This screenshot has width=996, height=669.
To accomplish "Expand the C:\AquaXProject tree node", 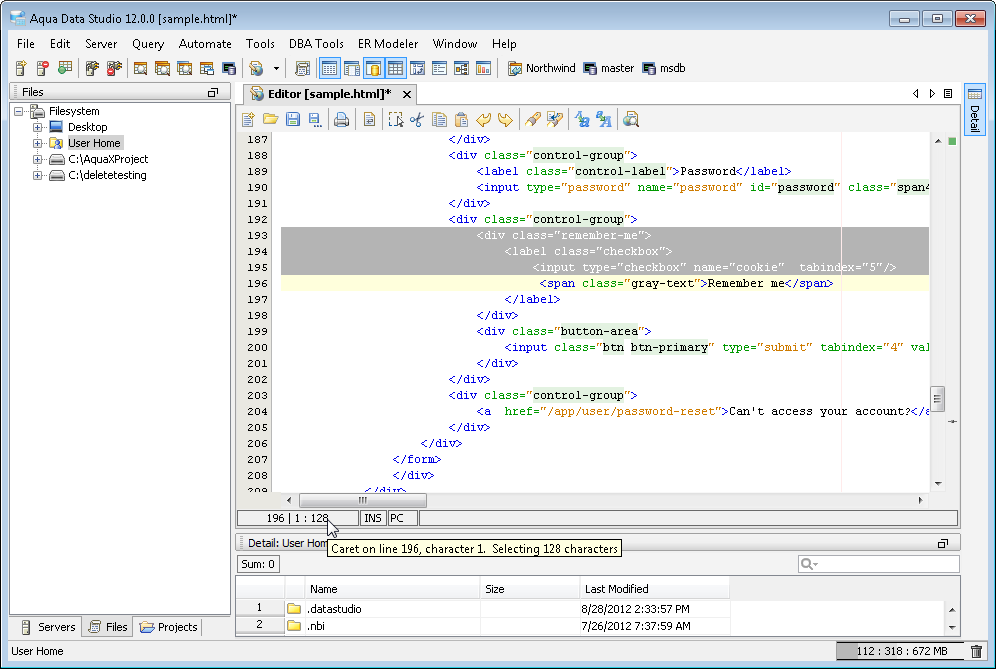I will (x=38, y=159).
